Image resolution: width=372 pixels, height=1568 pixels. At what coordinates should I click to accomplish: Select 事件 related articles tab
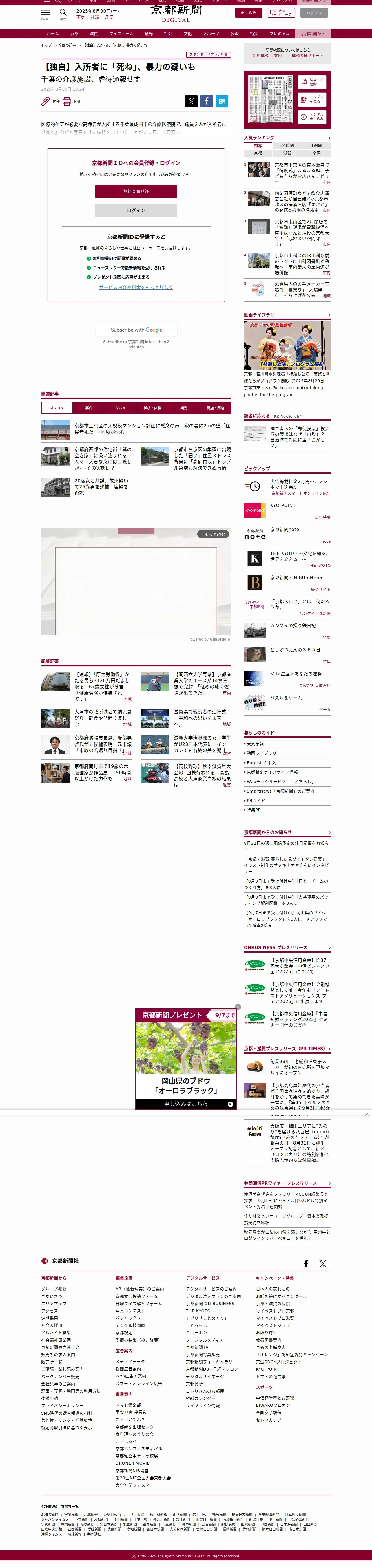pos(88,408)
